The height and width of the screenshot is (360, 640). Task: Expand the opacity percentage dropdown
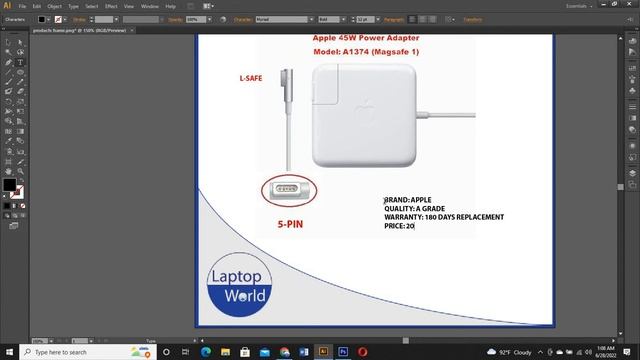210,19
